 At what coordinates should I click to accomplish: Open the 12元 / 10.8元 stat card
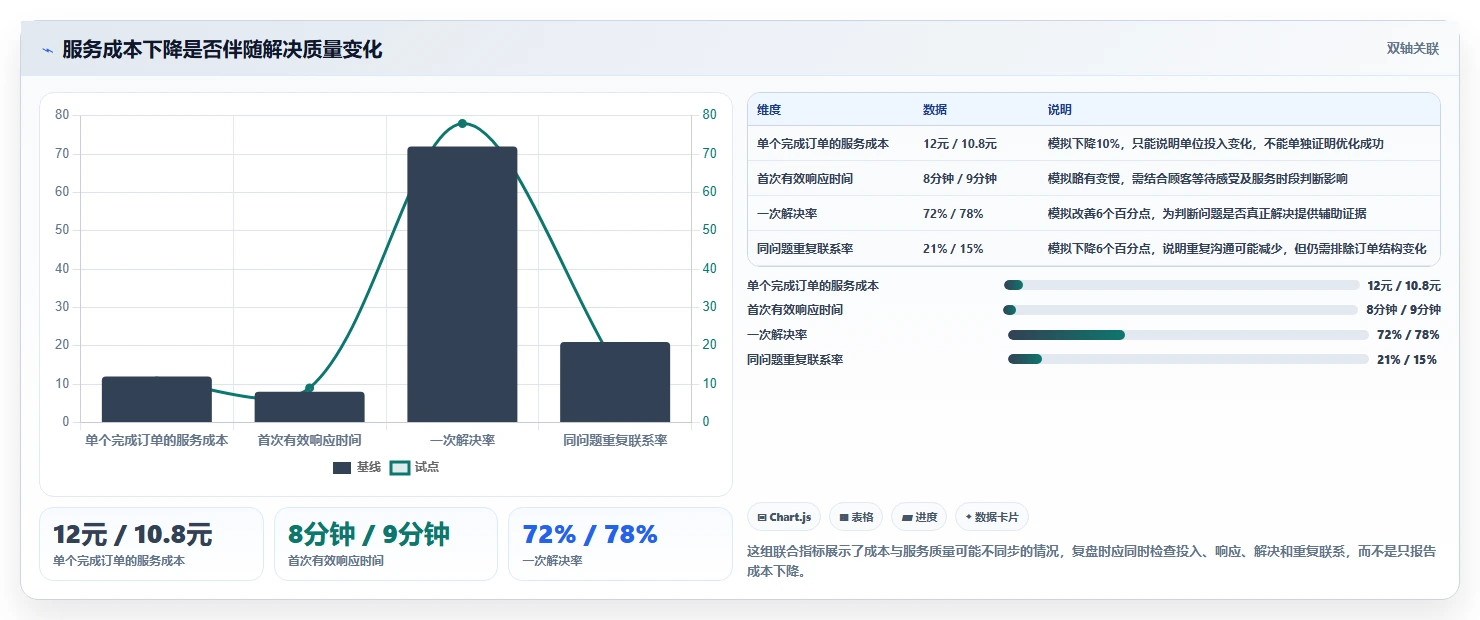[151, 544]
